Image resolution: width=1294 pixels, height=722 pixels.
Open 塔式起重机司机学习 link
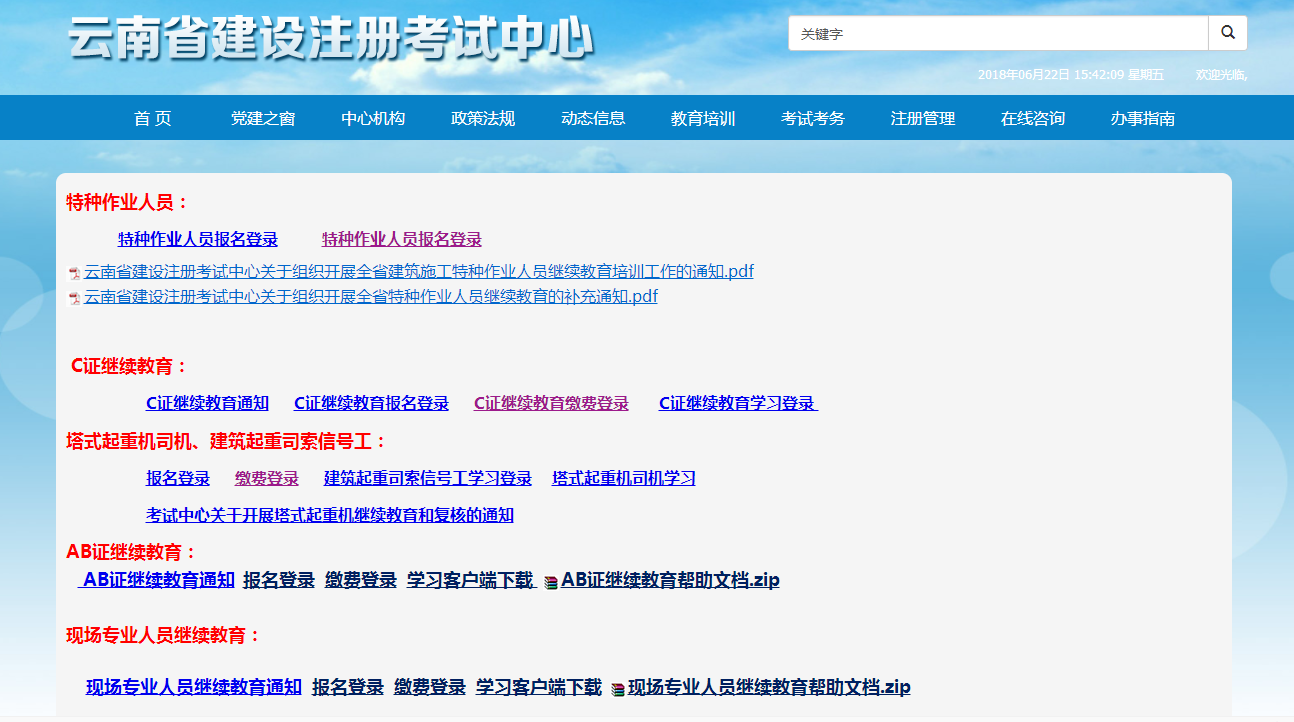pyautogui.click(x=624, y=478)
